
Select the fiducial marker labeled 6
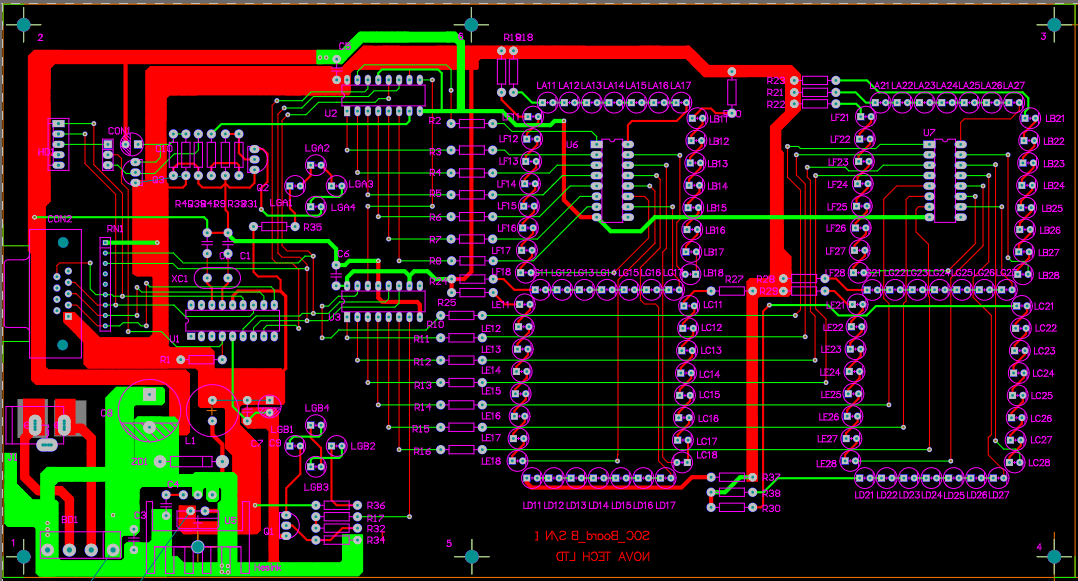[471, 24]
